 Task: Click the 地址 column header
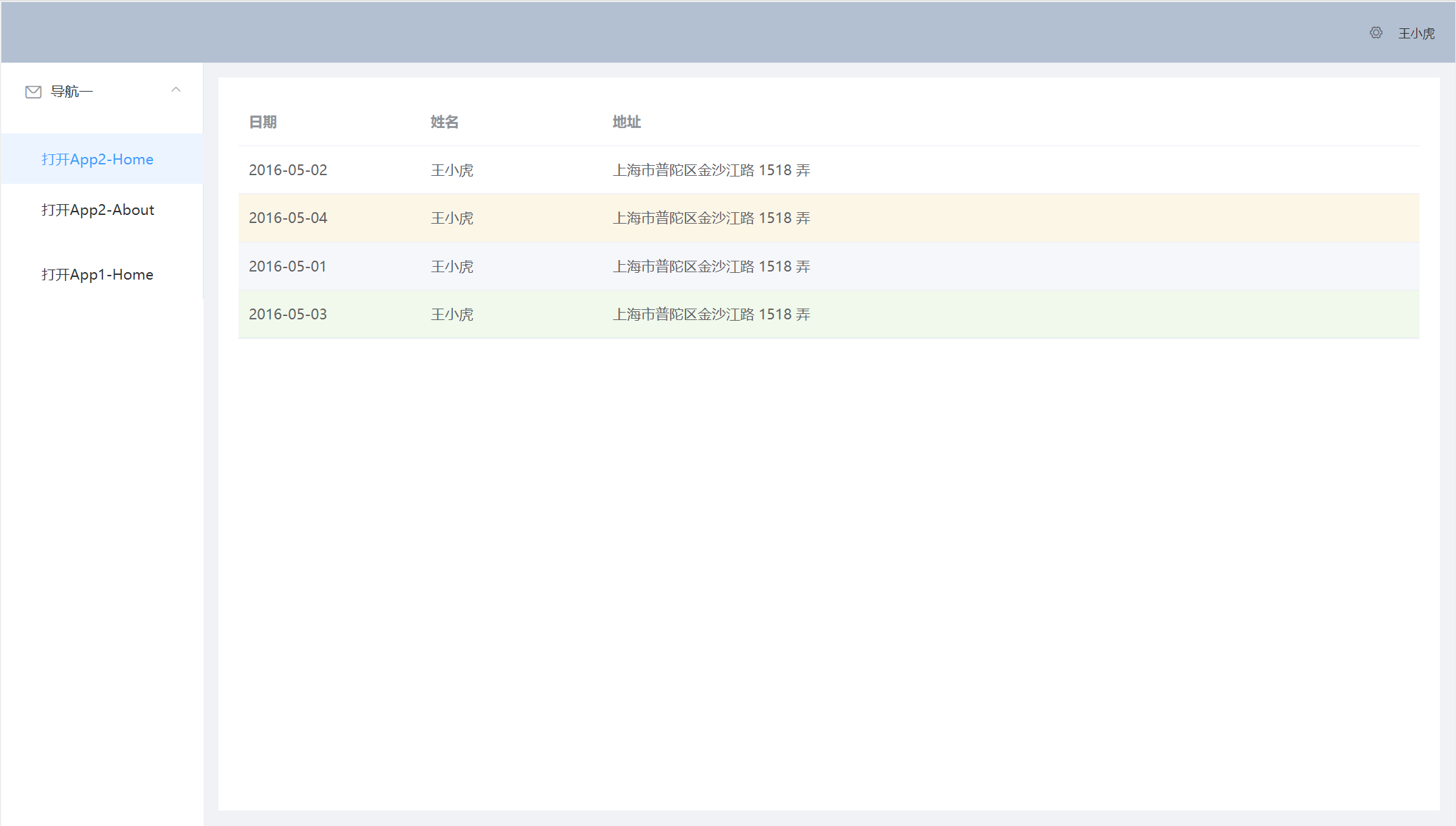[x=626, y=122]
